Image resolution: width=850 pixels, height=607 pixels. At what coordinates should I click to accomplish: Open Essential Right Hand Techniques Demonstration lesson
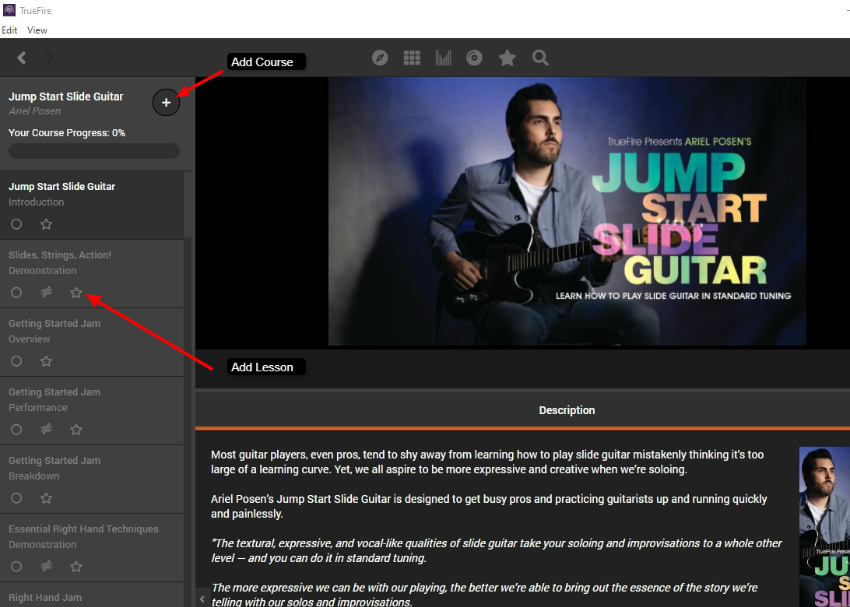pyautogui.click(x=92, y=548)
